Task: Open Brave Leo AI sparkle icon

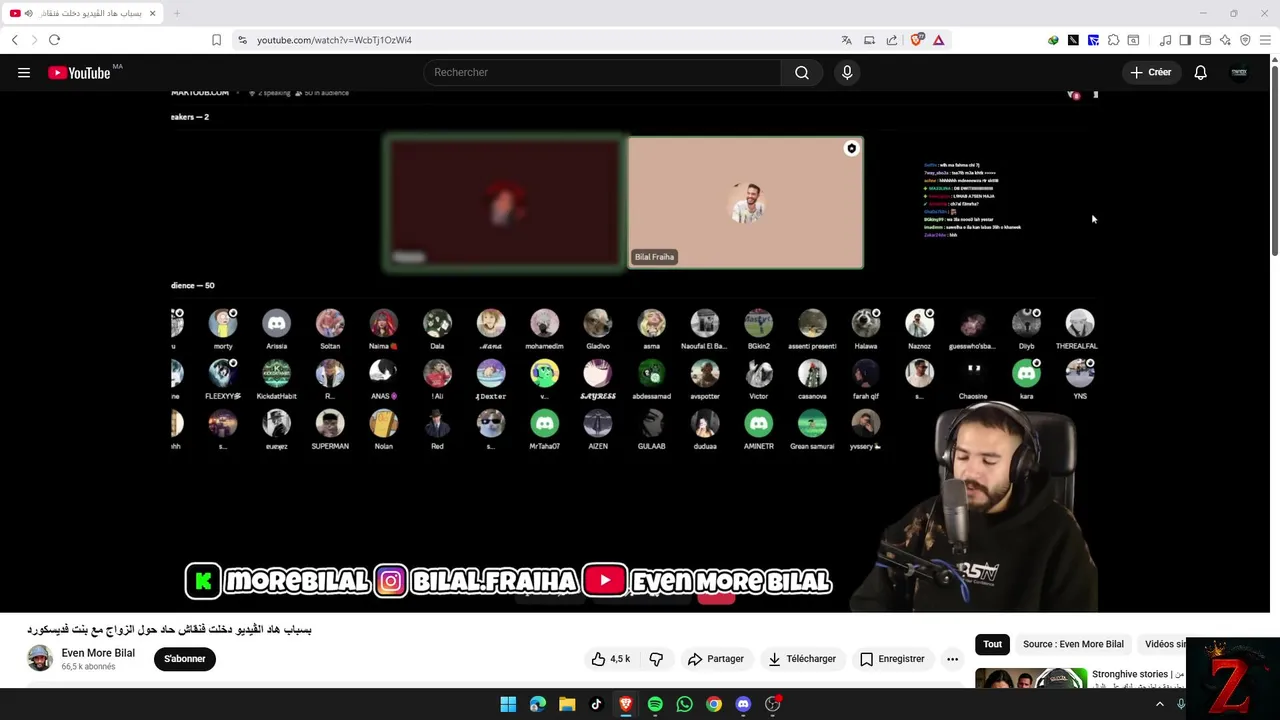Action: 1225,40
